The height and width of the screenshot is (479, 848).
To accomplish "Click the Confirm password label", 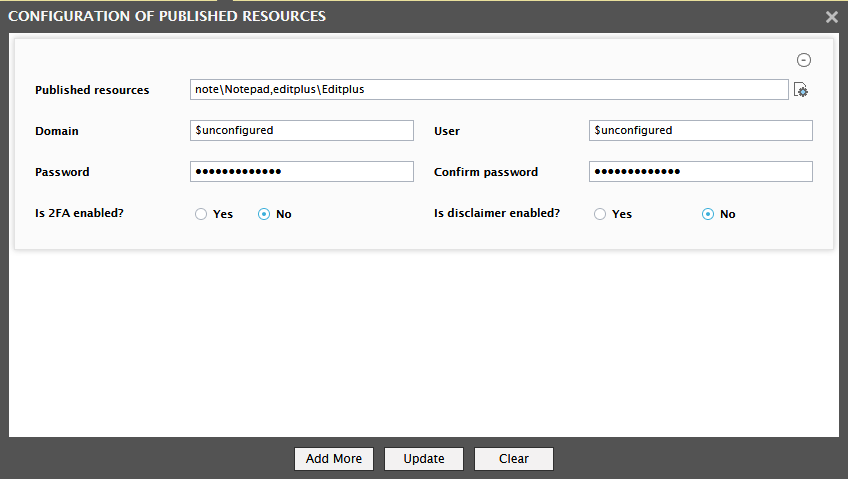I will point(486,172).
